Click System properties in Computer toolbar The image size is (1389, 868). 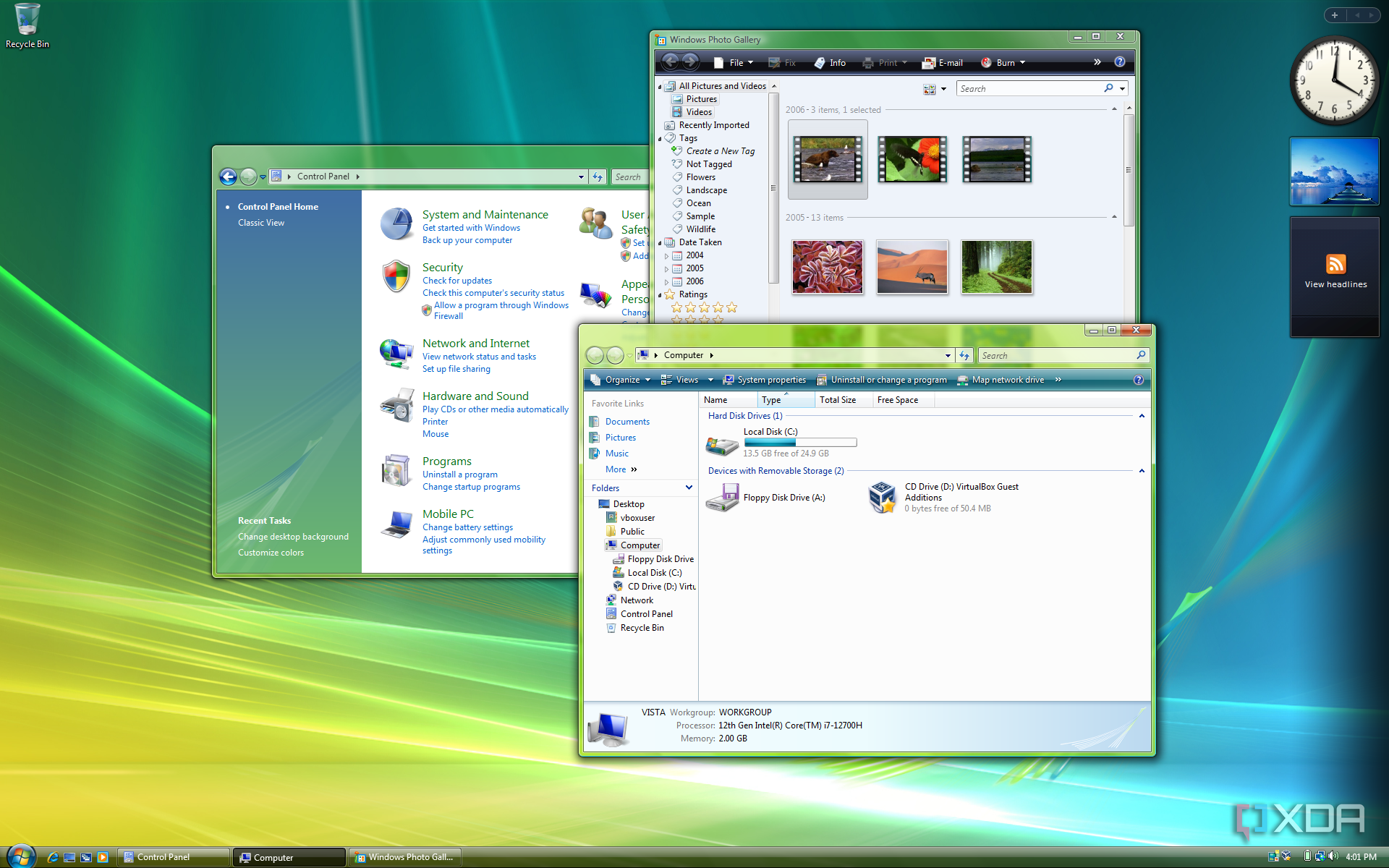pos(764,380)
